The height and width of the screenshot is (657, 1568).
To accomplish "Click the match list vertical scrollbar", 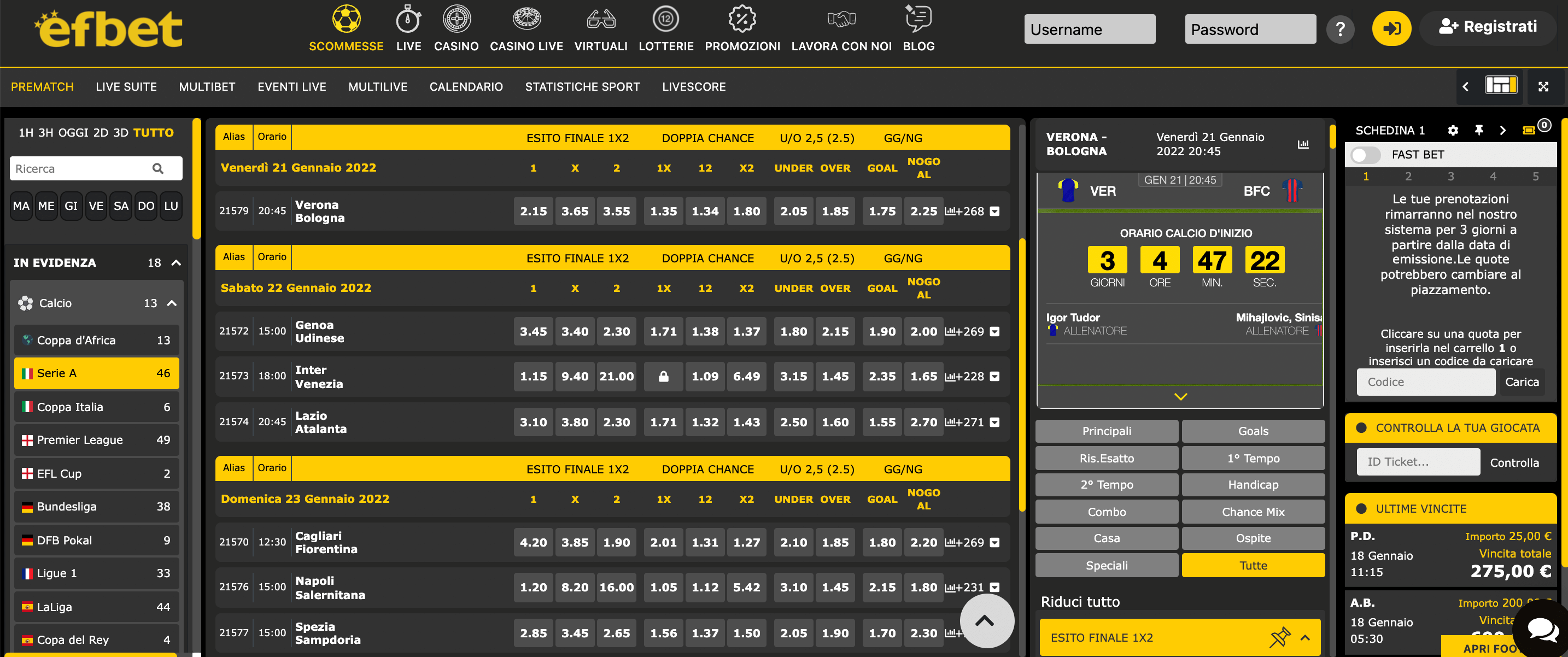I will pyautogui.click(x=1022, y=374).
